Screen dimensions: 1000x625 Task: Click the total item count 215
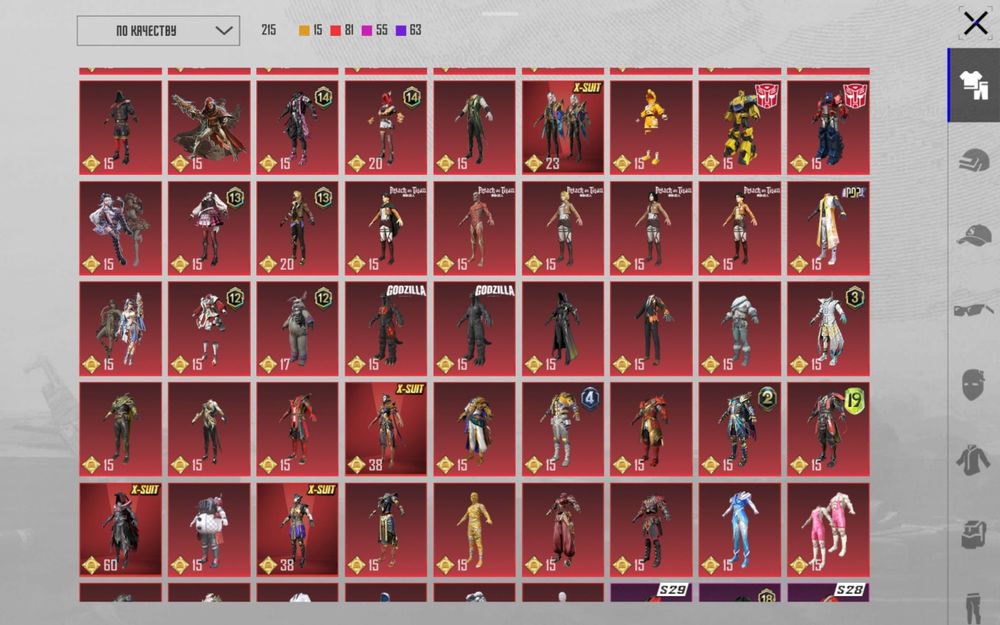click(x=268, y=30)
